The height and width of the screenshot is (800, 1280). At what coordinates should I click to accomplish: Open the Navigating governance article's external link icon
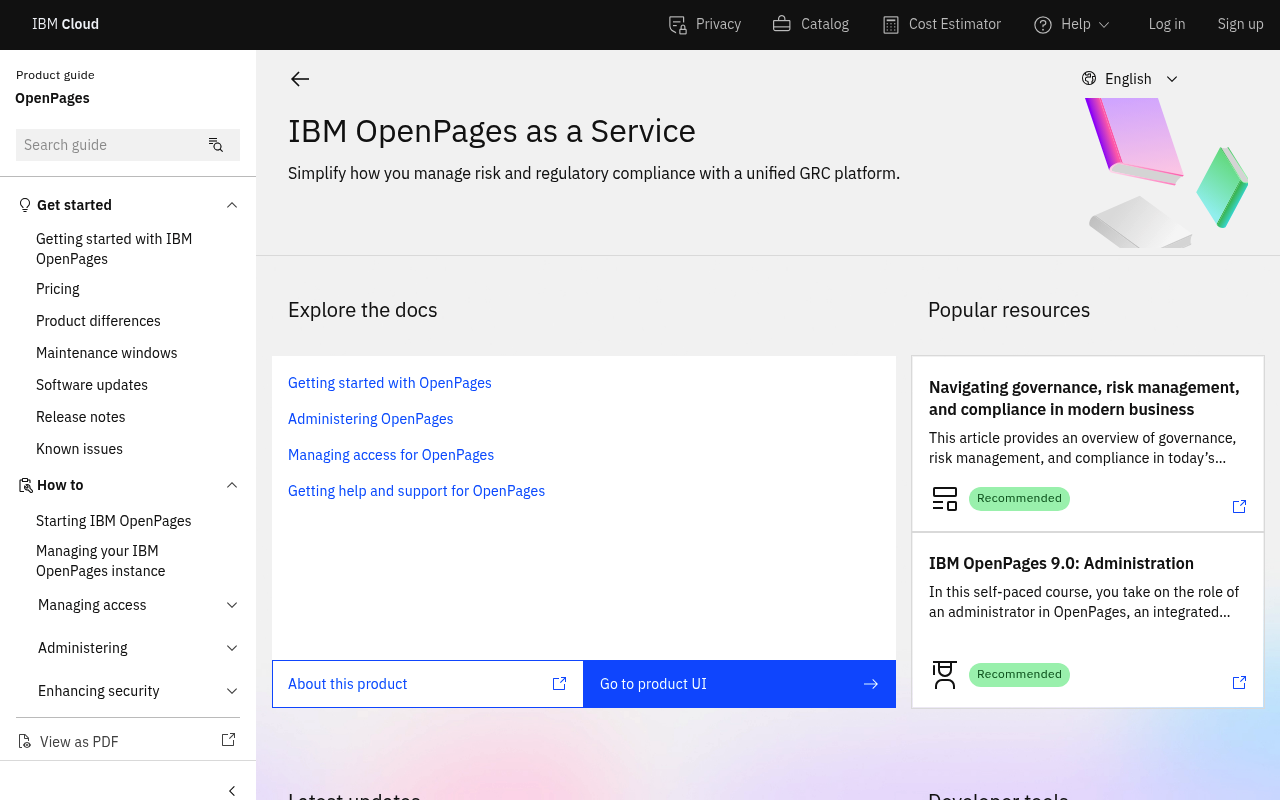1239,507
